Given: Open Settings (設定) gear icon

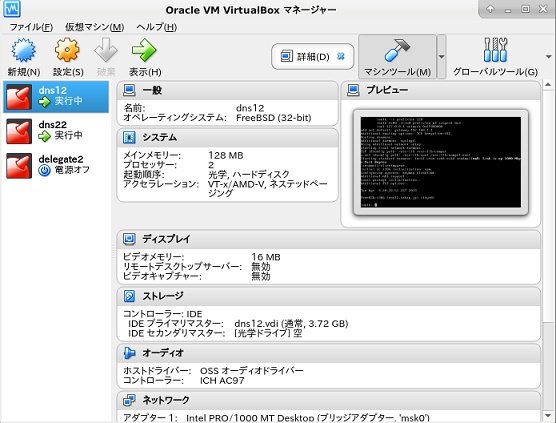Looking at the screenshot, I should tap(67, 50).
